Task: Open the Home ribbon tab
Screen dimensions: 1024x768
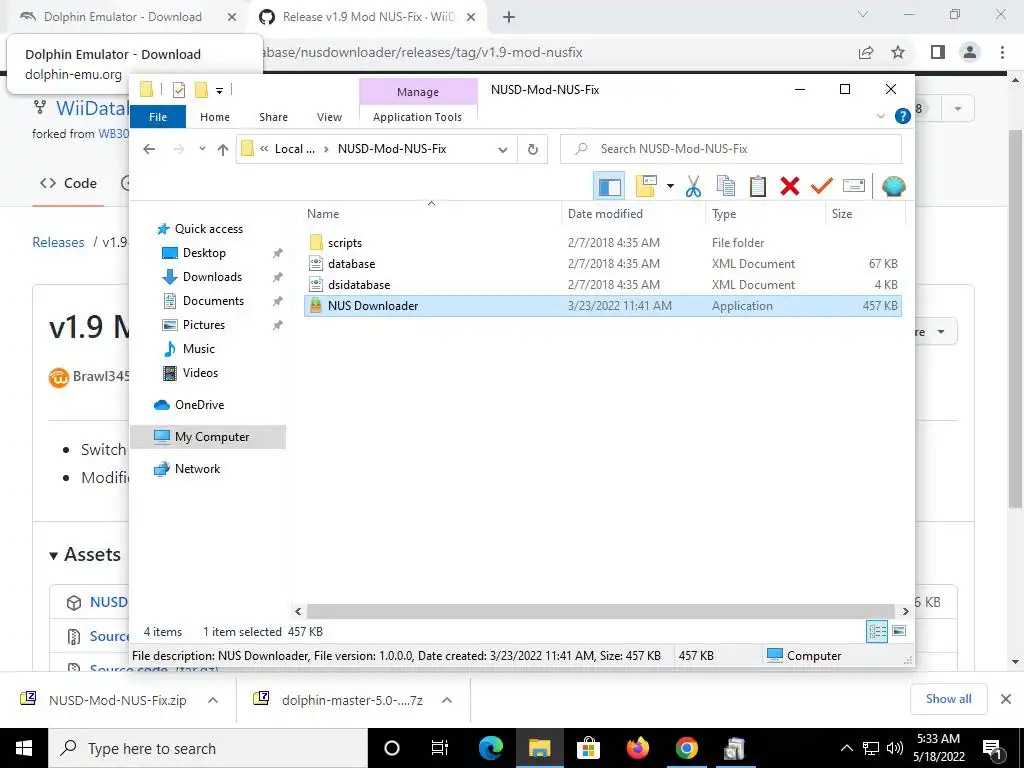Action: pyautogui.click(x=215, y=117)
